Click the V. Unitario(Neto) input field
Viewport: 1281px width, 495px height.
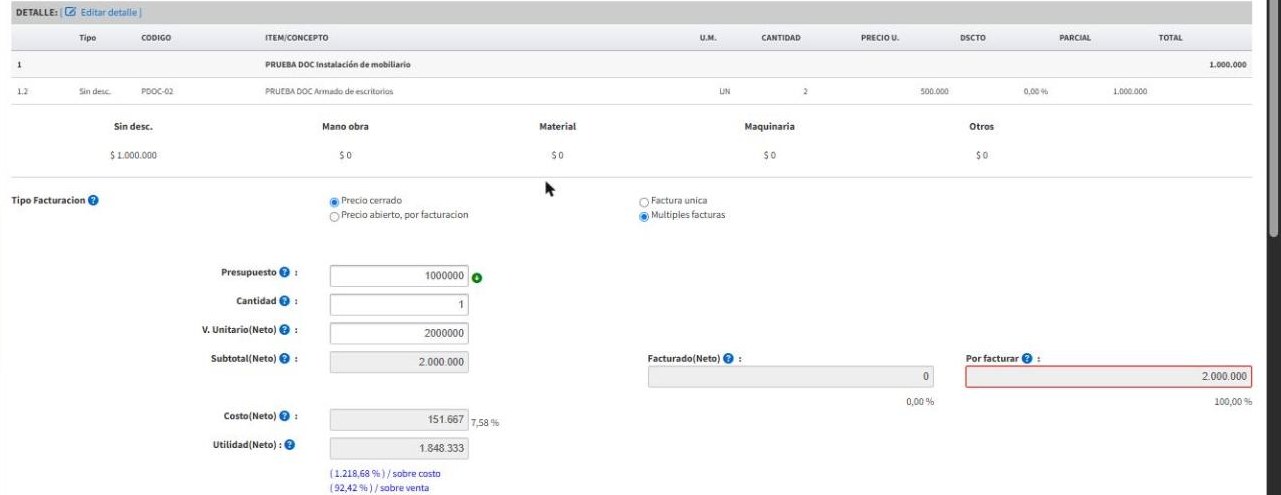point(399,334)
